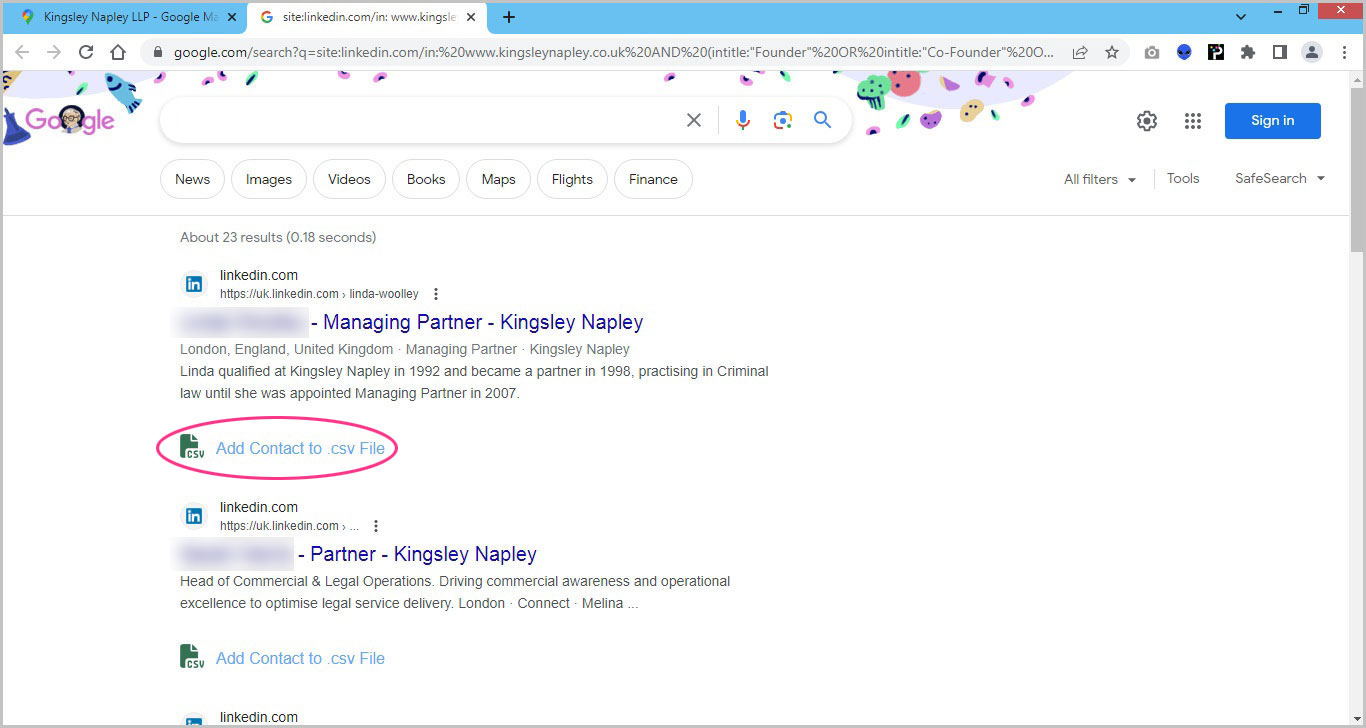The height and width of the screenshot is (728, 1366).
Task: Open Managing Partner - Kingsley Napley result
Action: [482, 323]
